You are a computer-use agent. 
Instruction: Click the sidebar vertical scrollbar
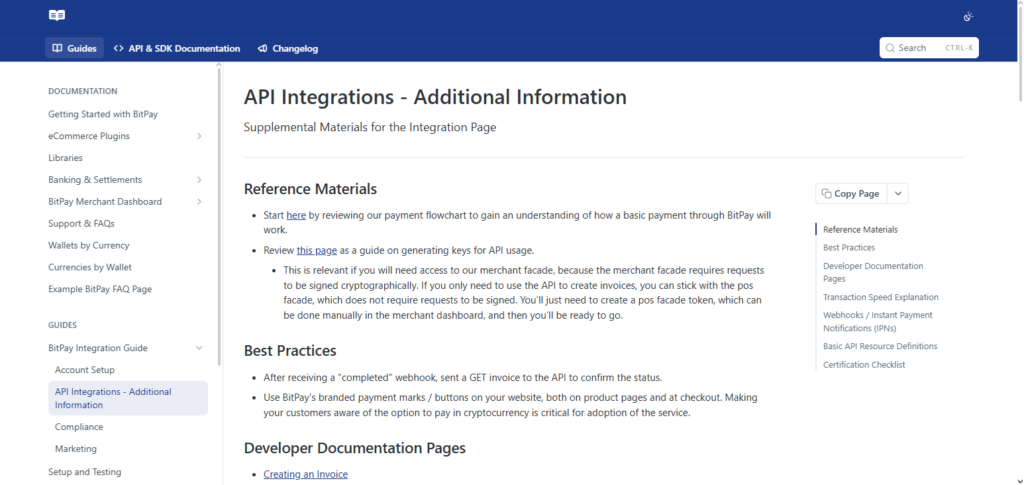(219, 215)
